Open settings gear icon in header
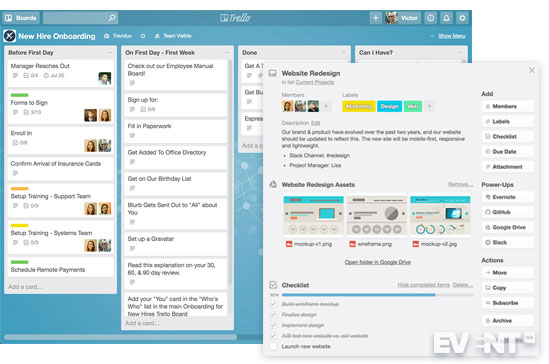Viewport: 549px width, 364px height. click(x=462, y=18)
